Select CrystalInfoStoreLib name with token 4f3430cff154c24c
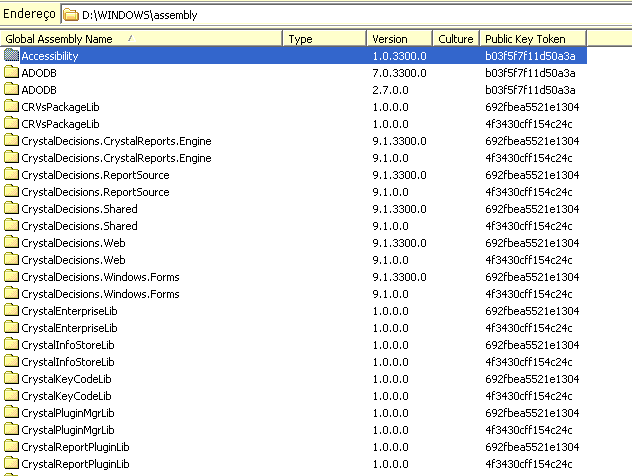Viewport: 632px width, 476px height. pyautogui.click(x=68, y=362)
